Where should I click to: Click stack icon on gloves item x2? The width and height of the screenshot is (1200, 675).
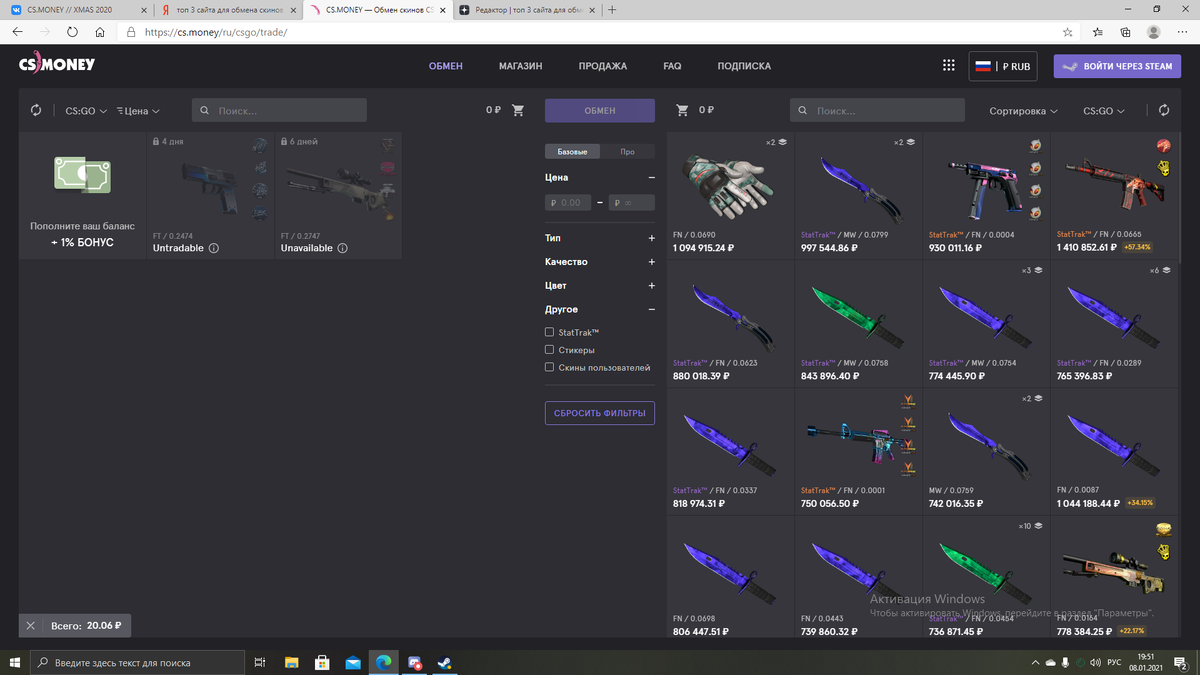[783, 143]
